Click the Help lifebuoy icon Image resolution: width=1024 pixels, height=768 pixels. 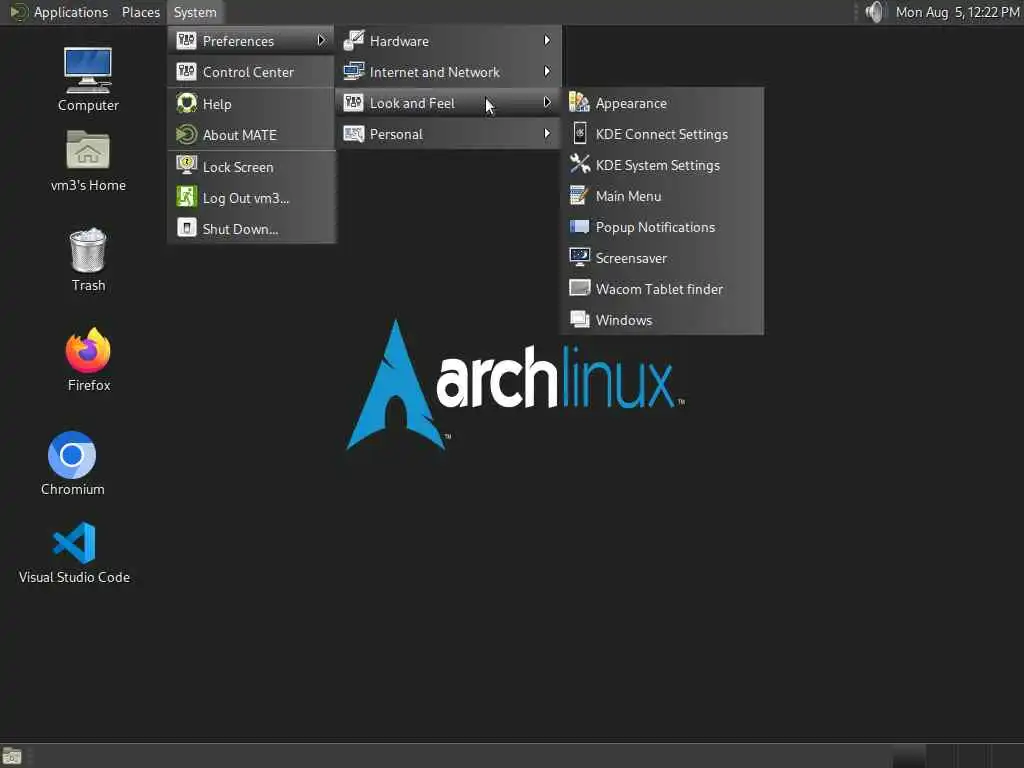point(186,103)
